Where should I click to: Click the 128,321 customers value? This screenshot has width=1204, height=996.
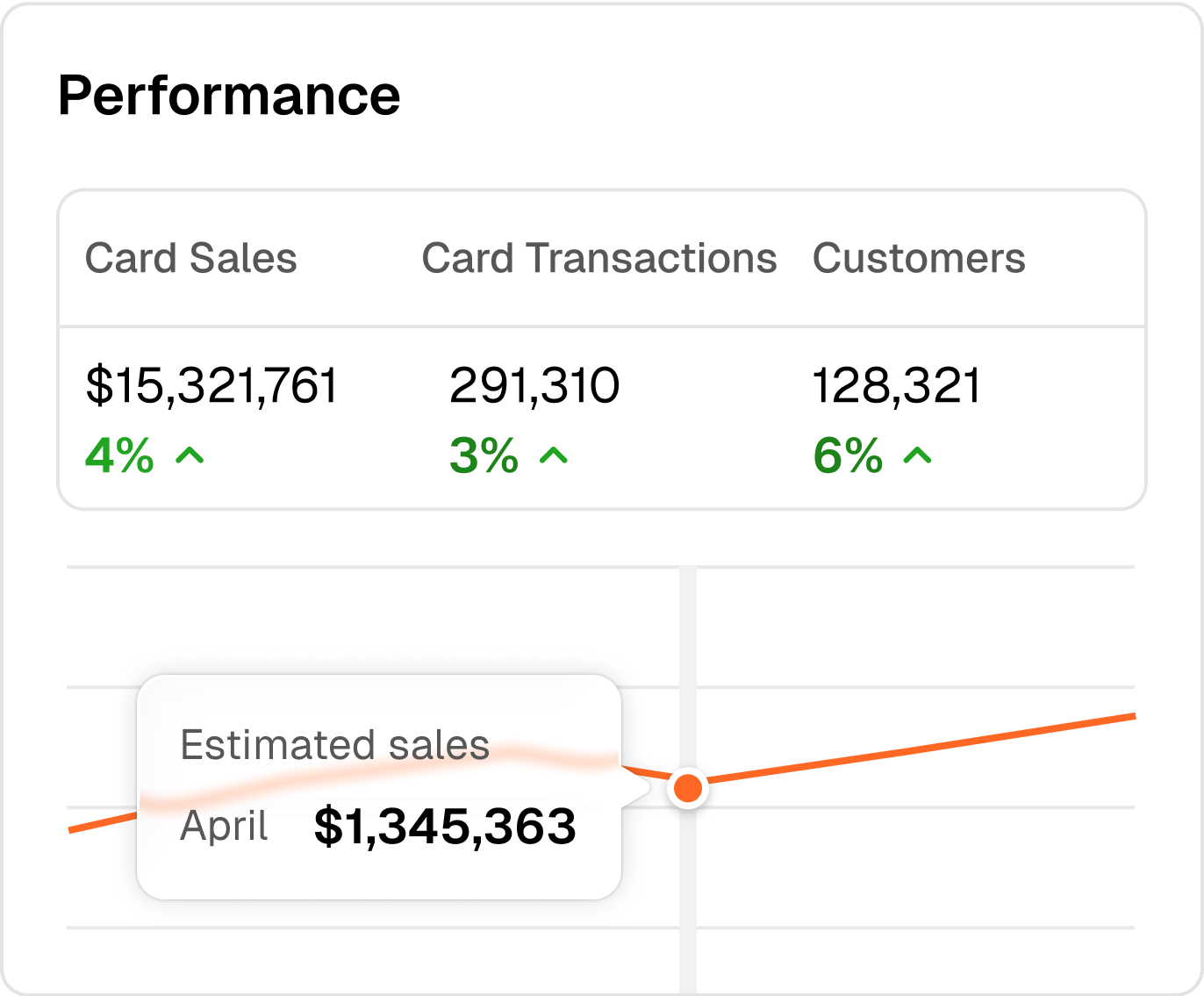point(897,386)
